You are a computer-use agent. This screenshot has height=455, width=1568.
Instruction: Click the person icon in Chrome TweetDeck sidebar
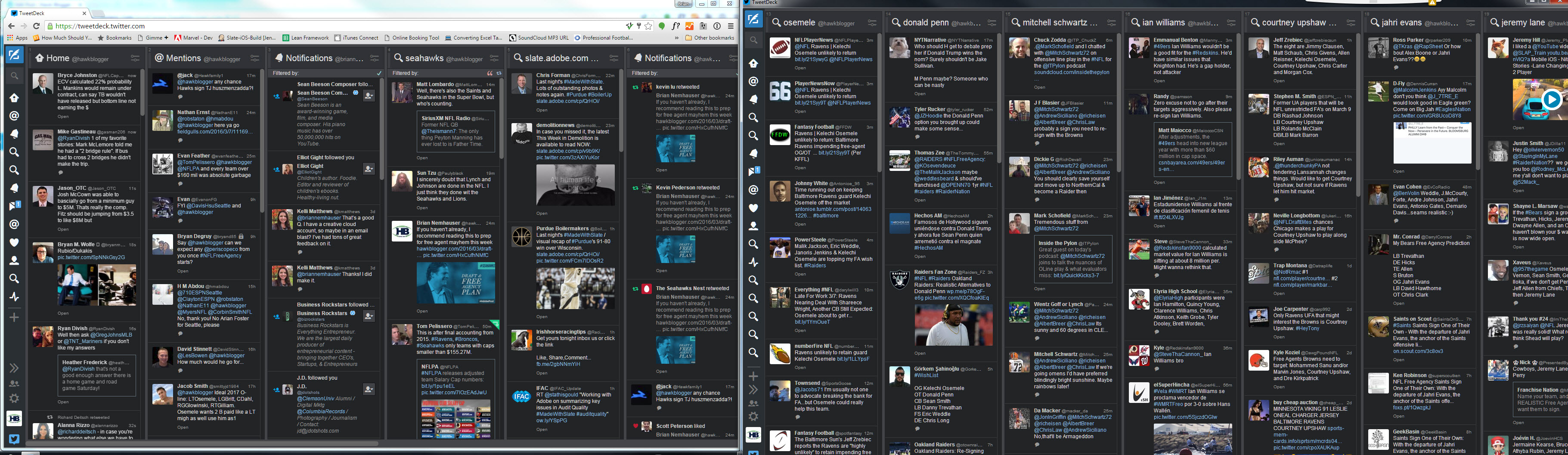14,260
